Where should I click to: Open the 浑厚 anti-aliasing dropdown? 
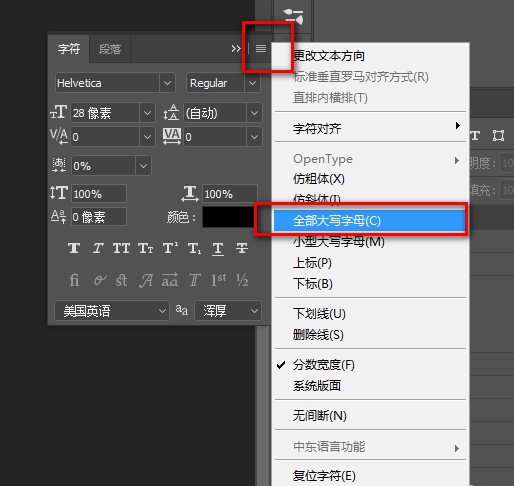coord(228,311)
